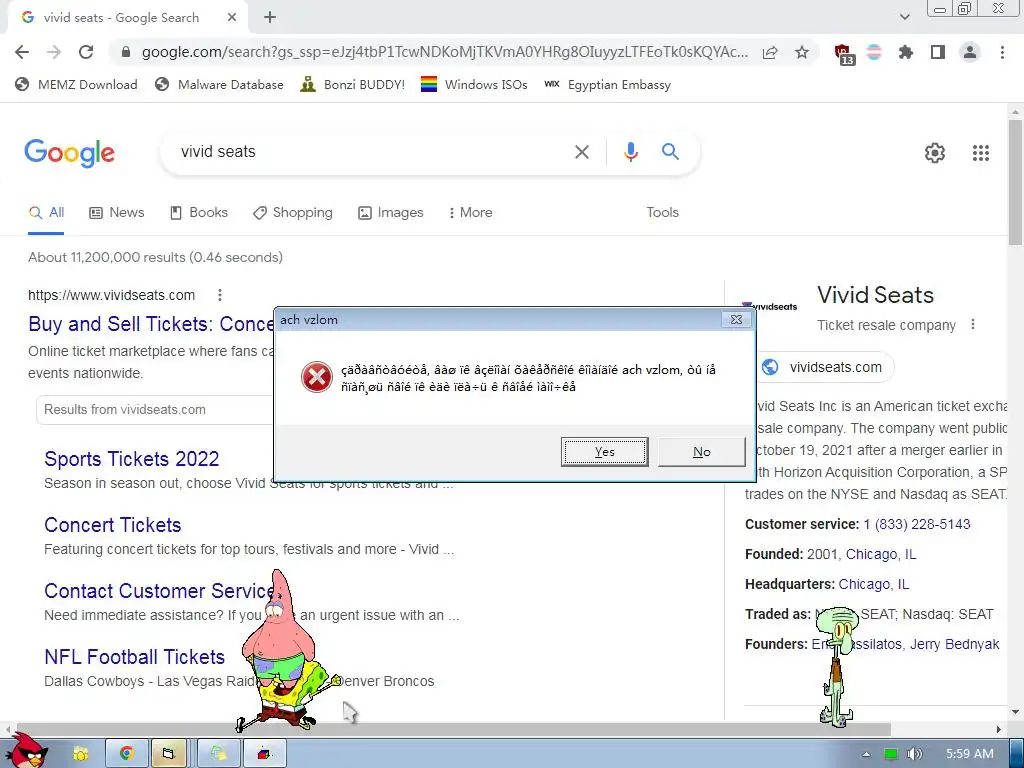Open the NFL Football Tickets link
Viewport: 1024px width, 768px height.
click(135, 657)
